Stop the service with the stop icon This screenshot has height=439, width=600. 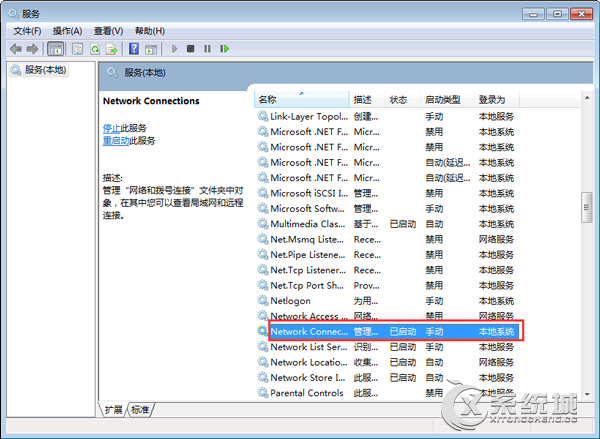[191, 49]
